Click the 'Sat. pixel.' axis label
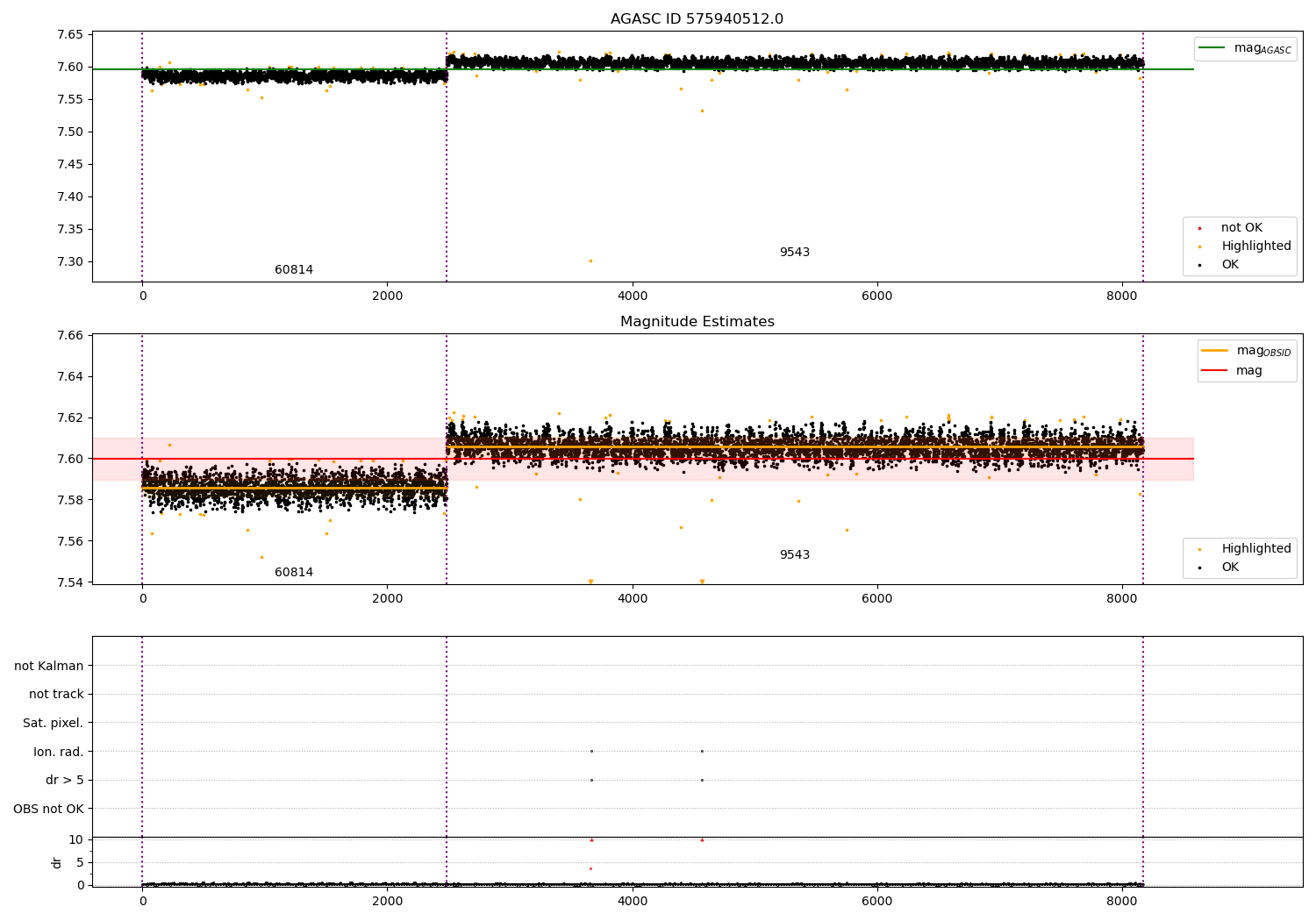This screenshot has width=1316, height=921. pyautogui.click(x=54, y=724)
